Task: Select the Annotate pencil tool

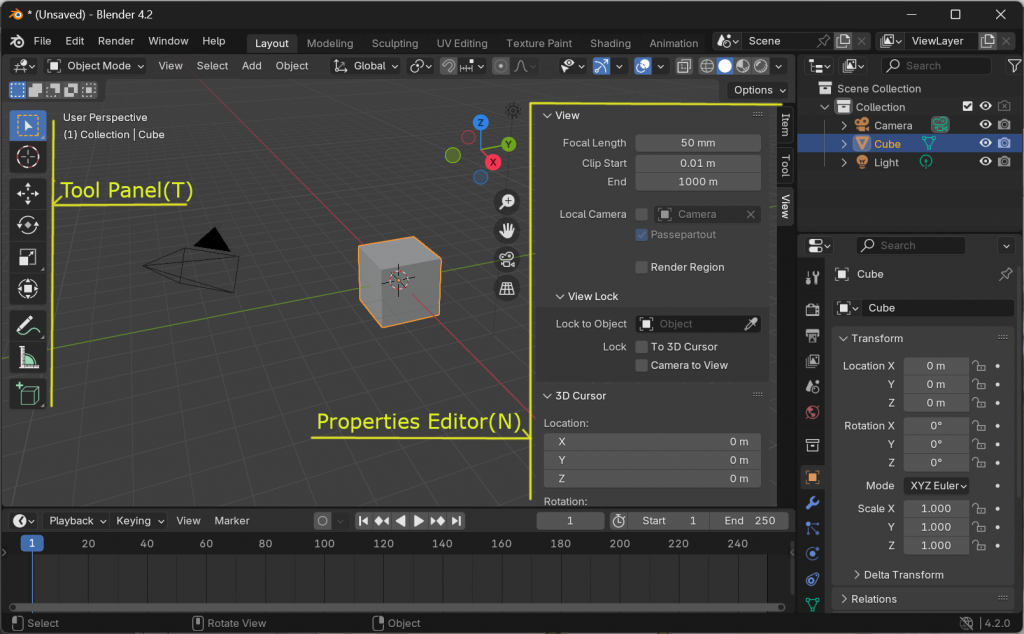Action: click(x=27, y=326)
